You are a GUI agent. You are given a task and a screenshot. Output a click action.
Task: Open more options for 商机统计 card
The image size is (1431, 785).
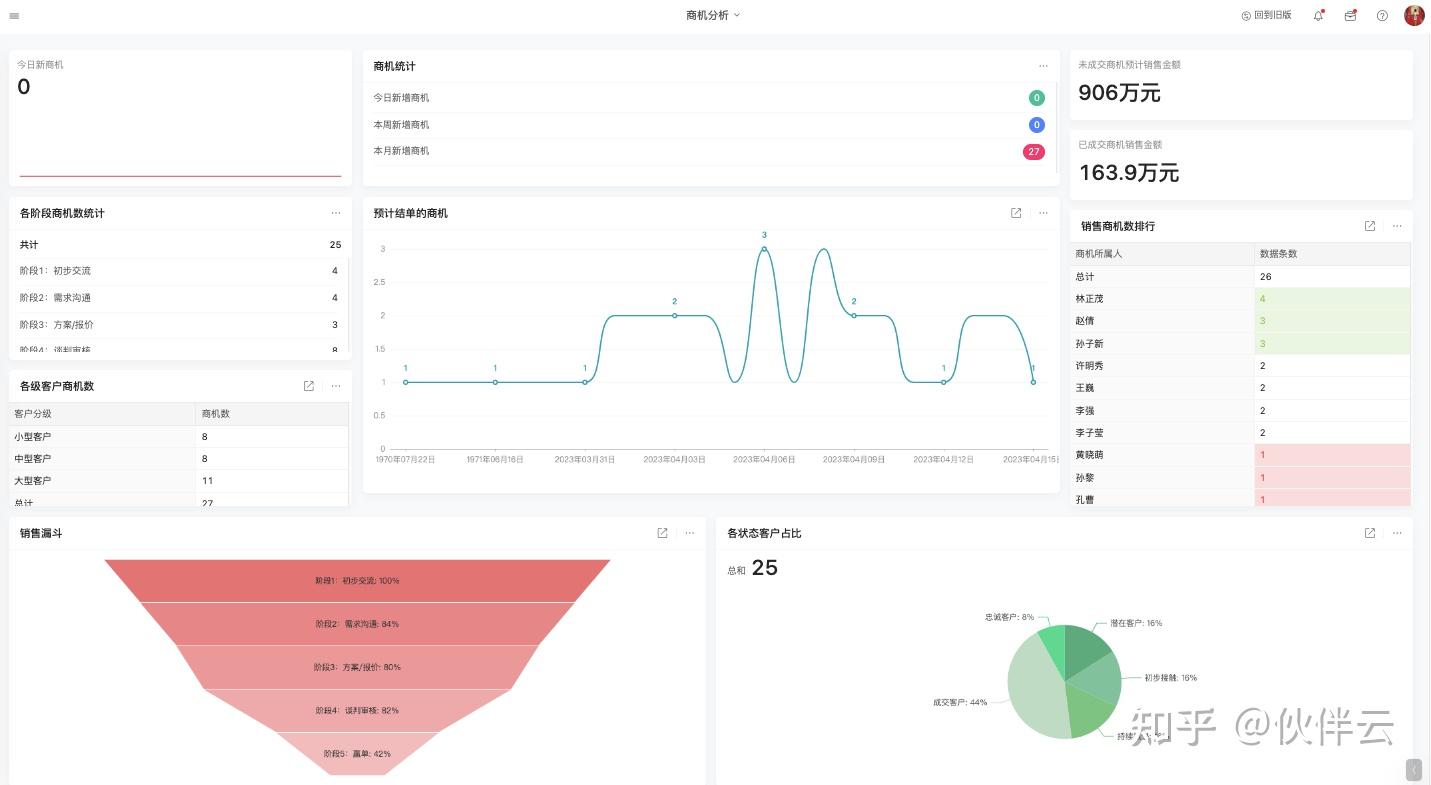point(1043,66)
